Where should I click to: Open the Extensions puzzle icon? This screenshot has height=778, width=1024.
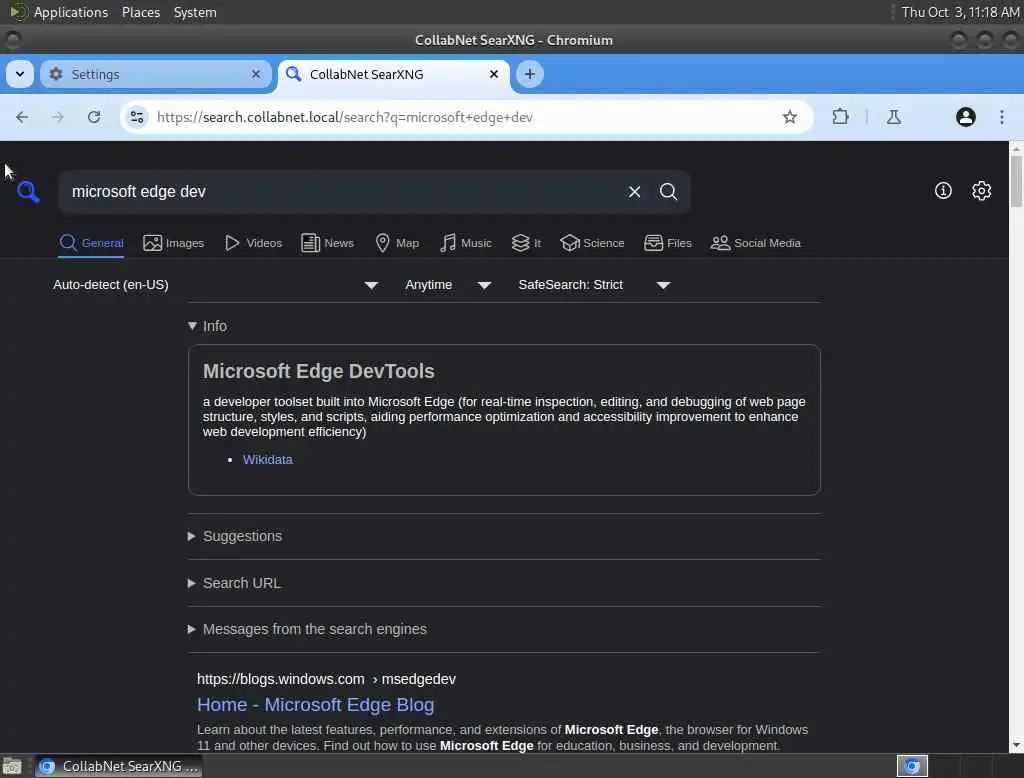840,117
